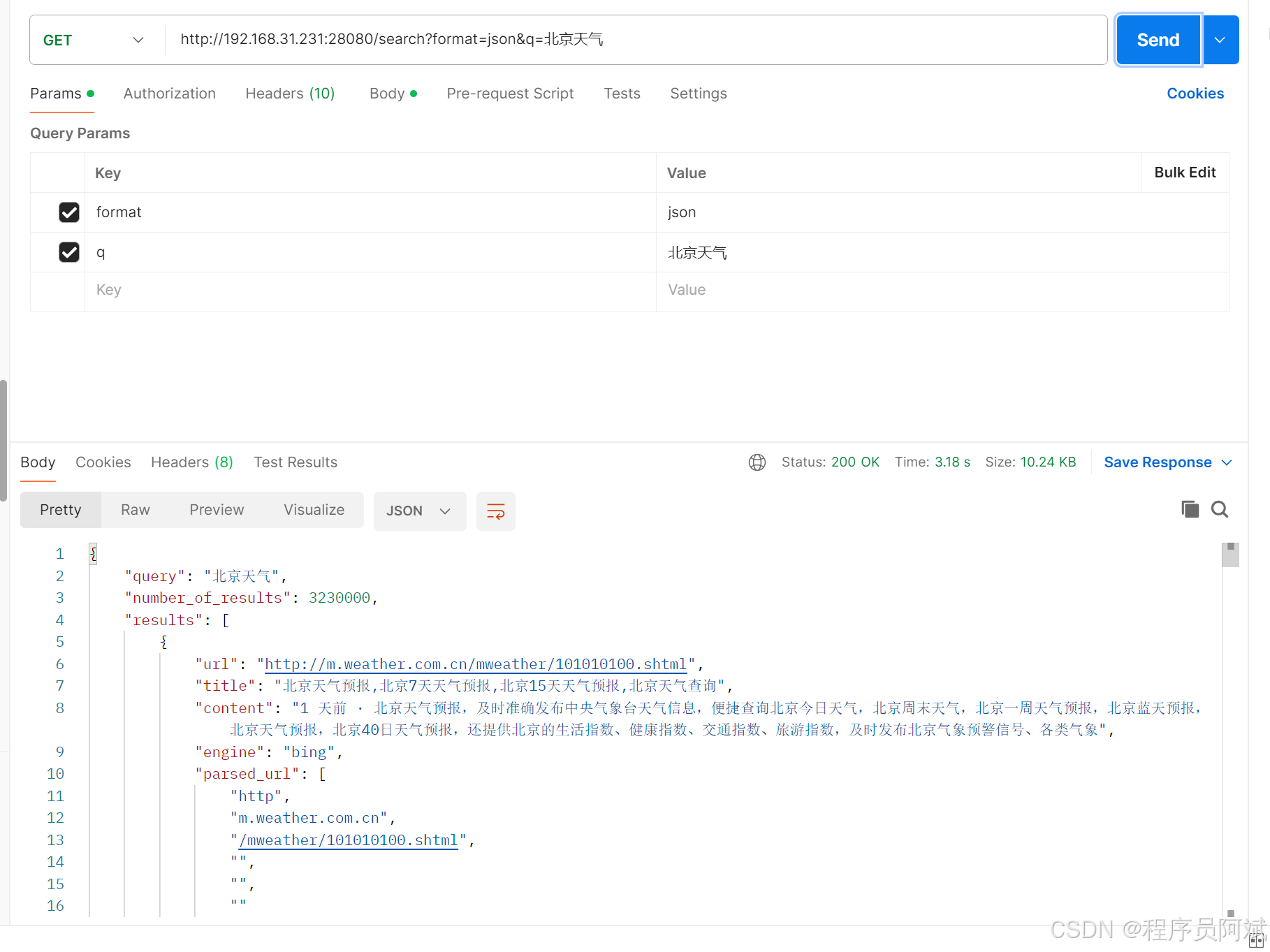Click the request URL input field
Image resolution: width=1270 pixels, height=952 pixels.
click(636, 40)
